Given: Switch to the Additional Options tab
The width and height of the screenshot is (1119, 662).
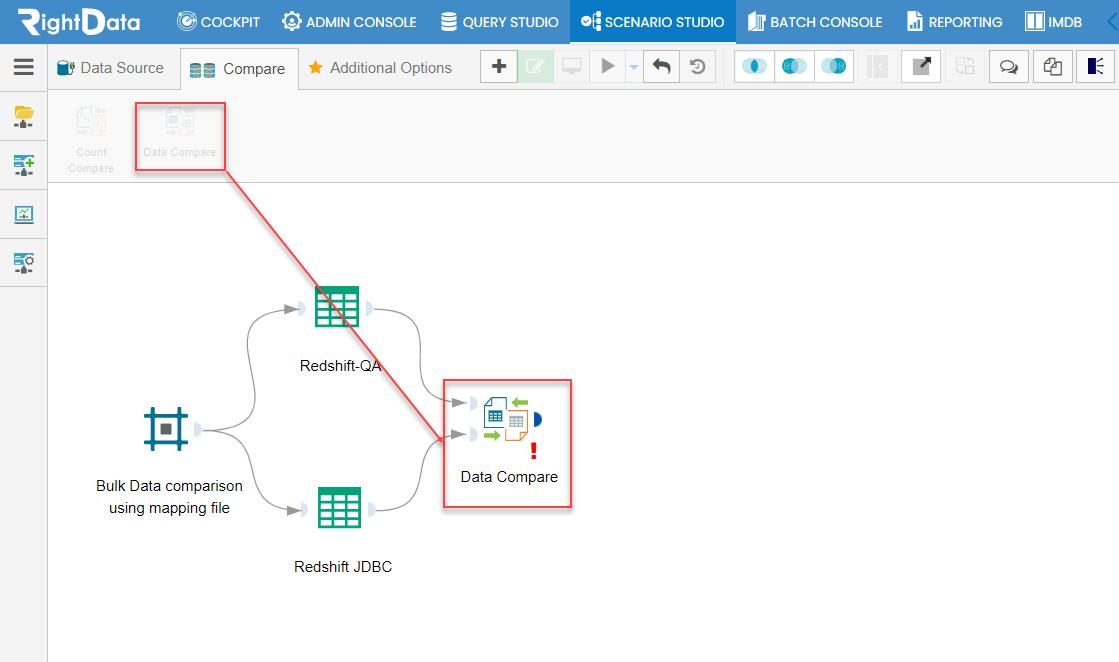Looking at the screenshot, I should tap(380, 68).
